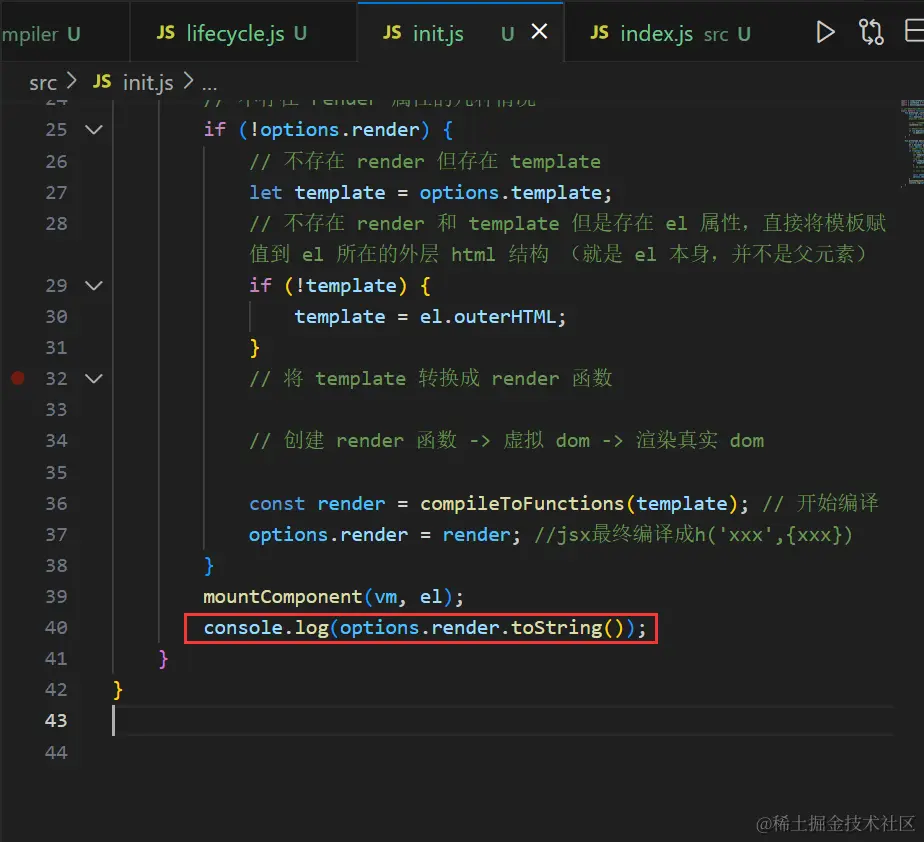Collapse the fold at line 32

coord(94,379)
